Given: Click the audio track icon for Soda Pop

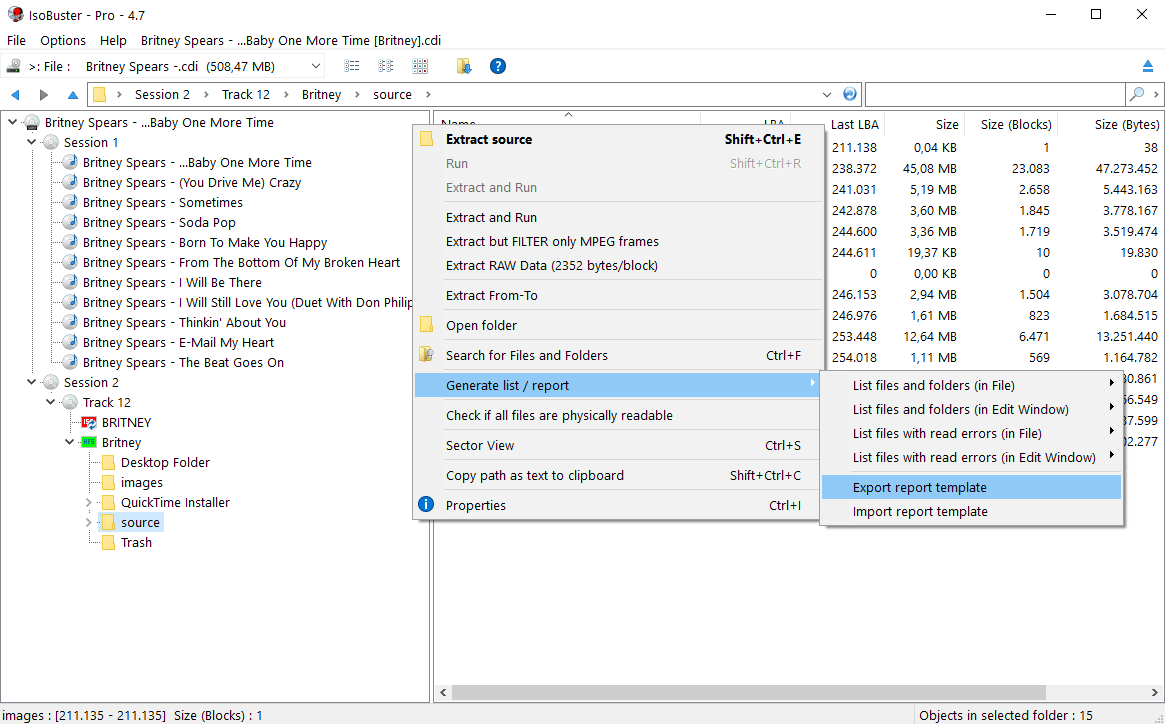Looking at the screenshot, I should tap(70, 222).
